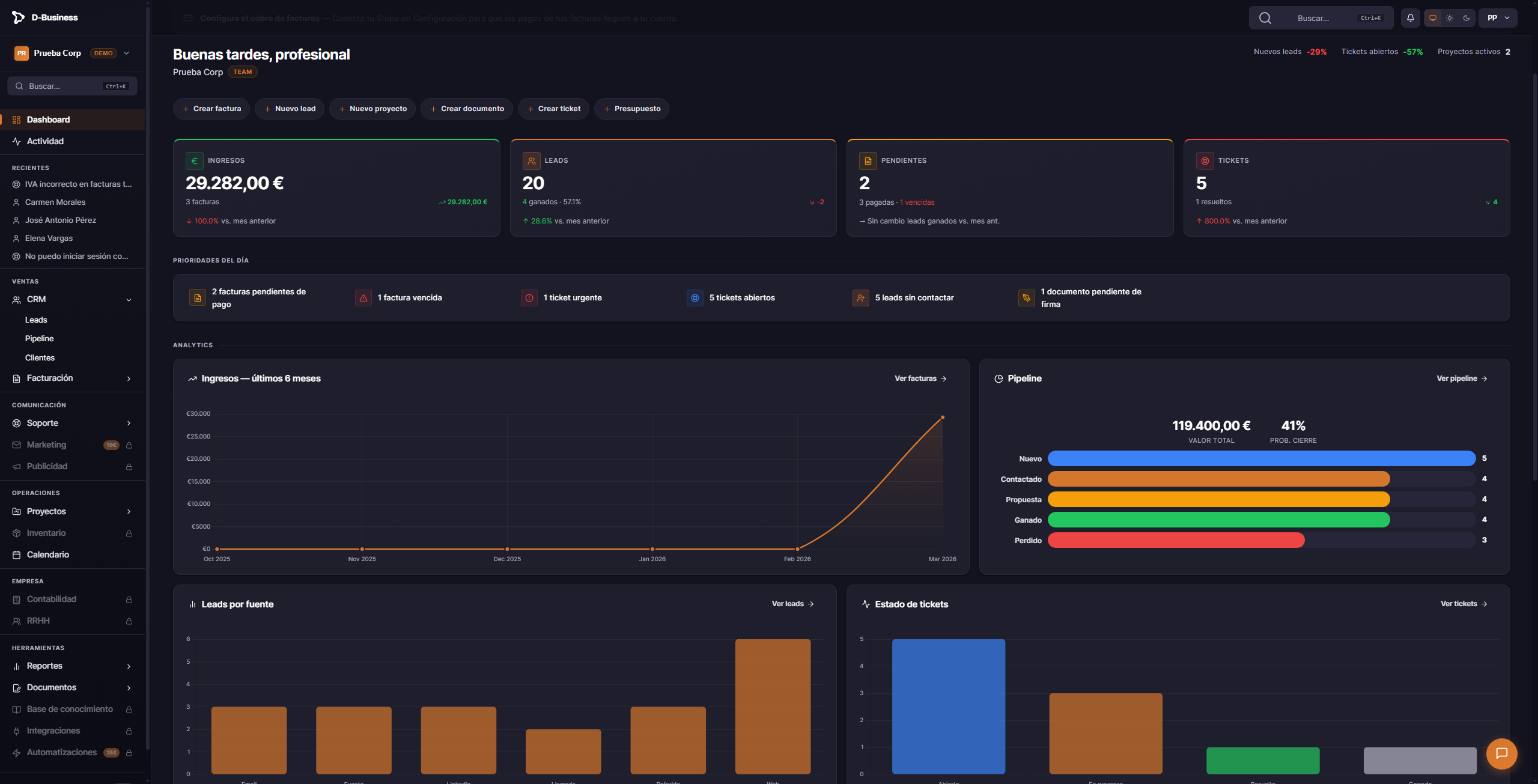
Task: Switch to system theme mode
Action: coord(1433,18)
